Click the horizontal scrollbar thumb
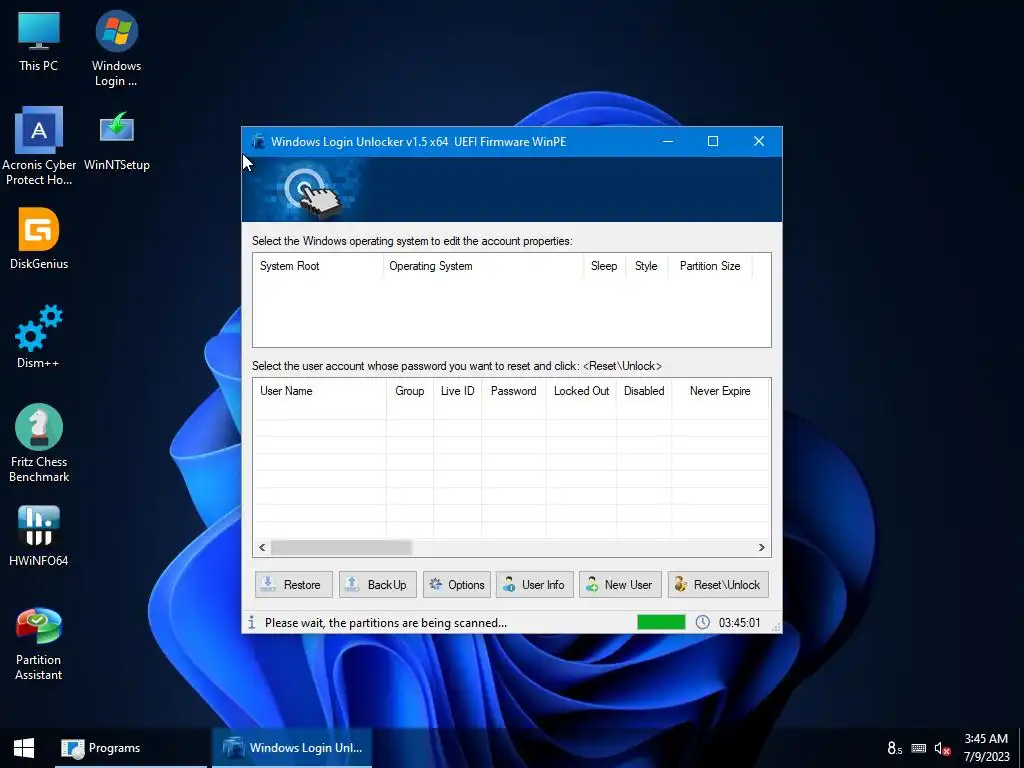The width and height of the screenshot is (1024, 768). (x=341, y=547)
